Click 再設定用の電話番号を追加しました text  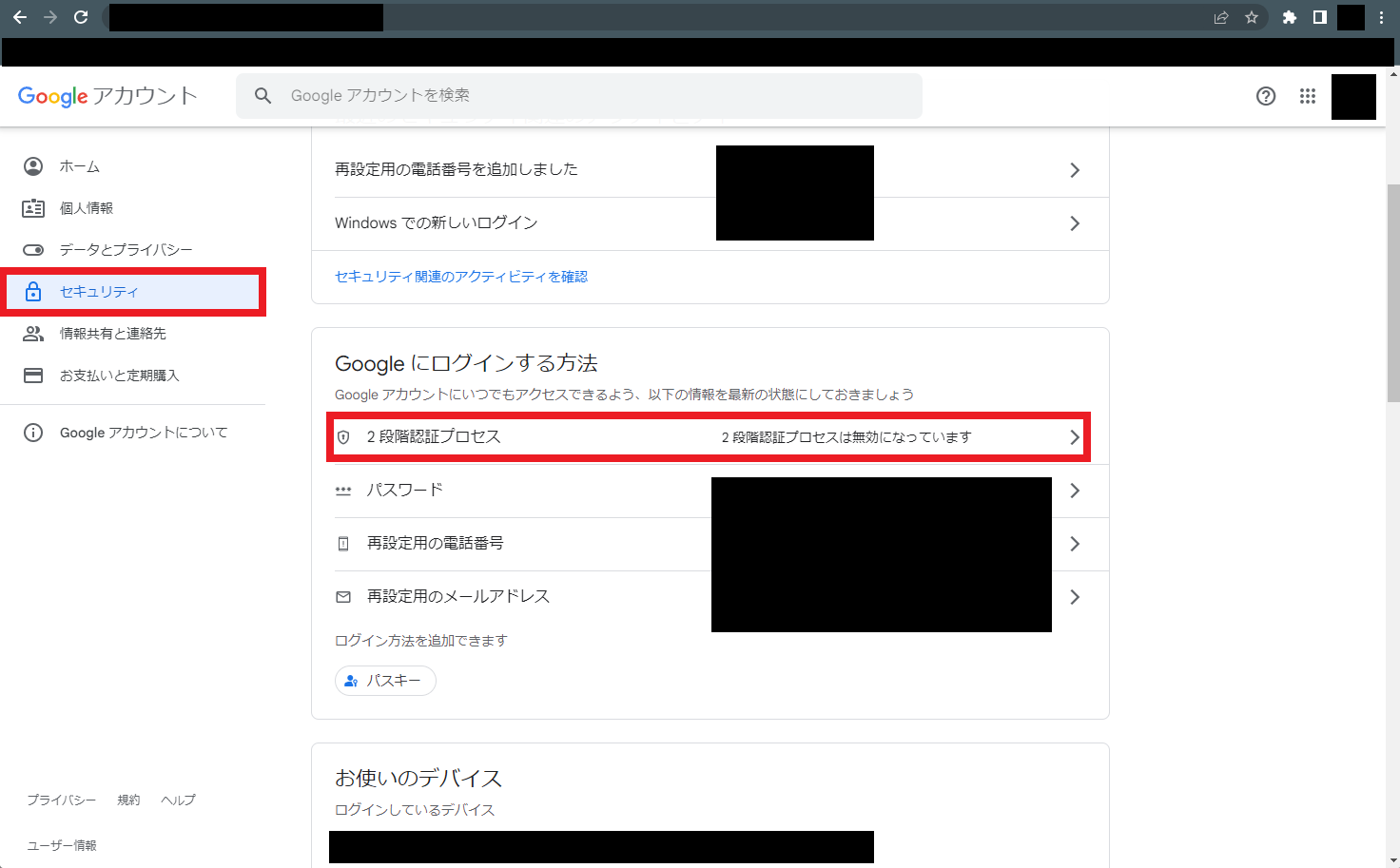coord(457,169)
